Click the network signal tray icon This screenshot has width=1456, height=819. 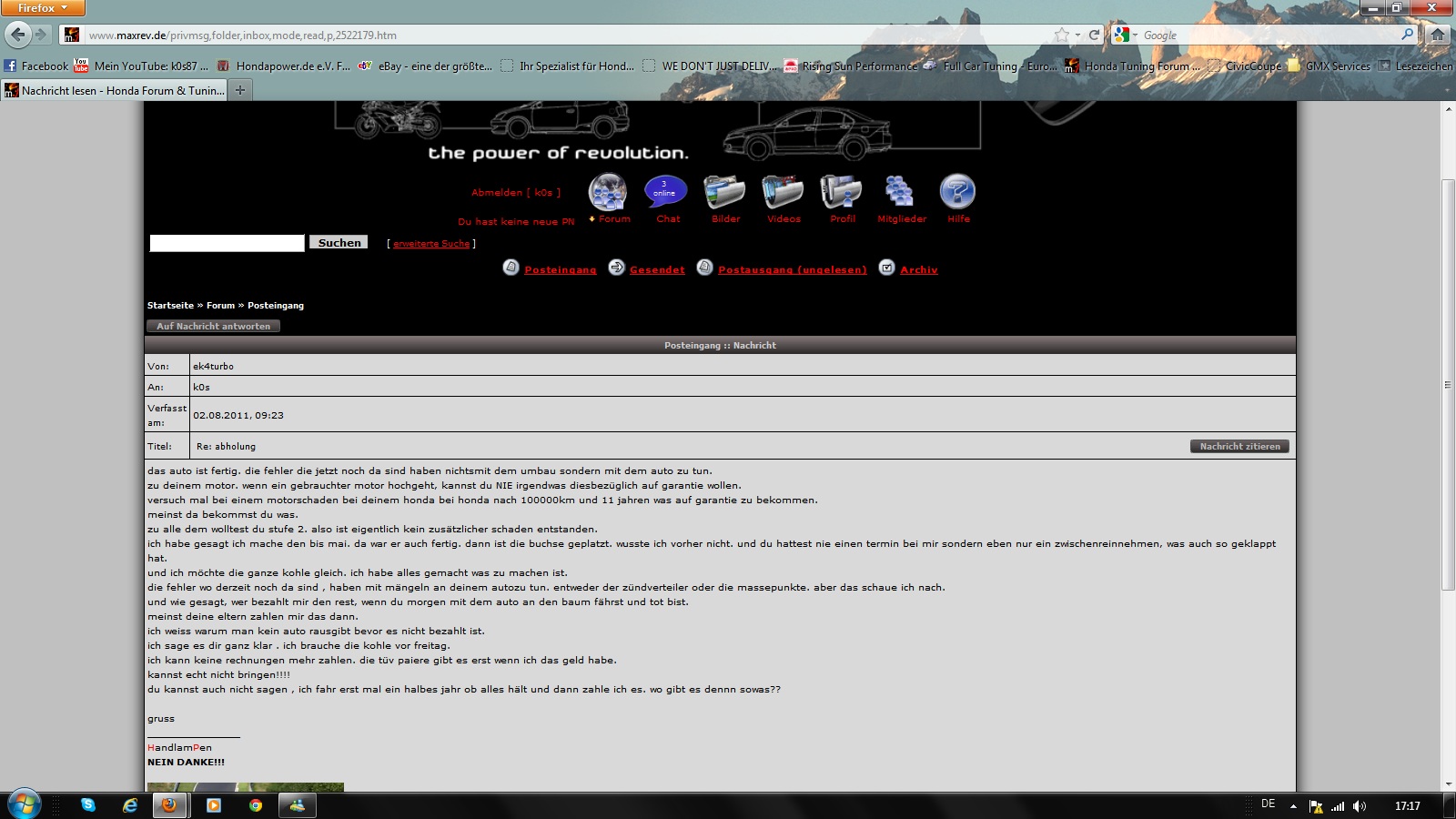[1338, 806]
